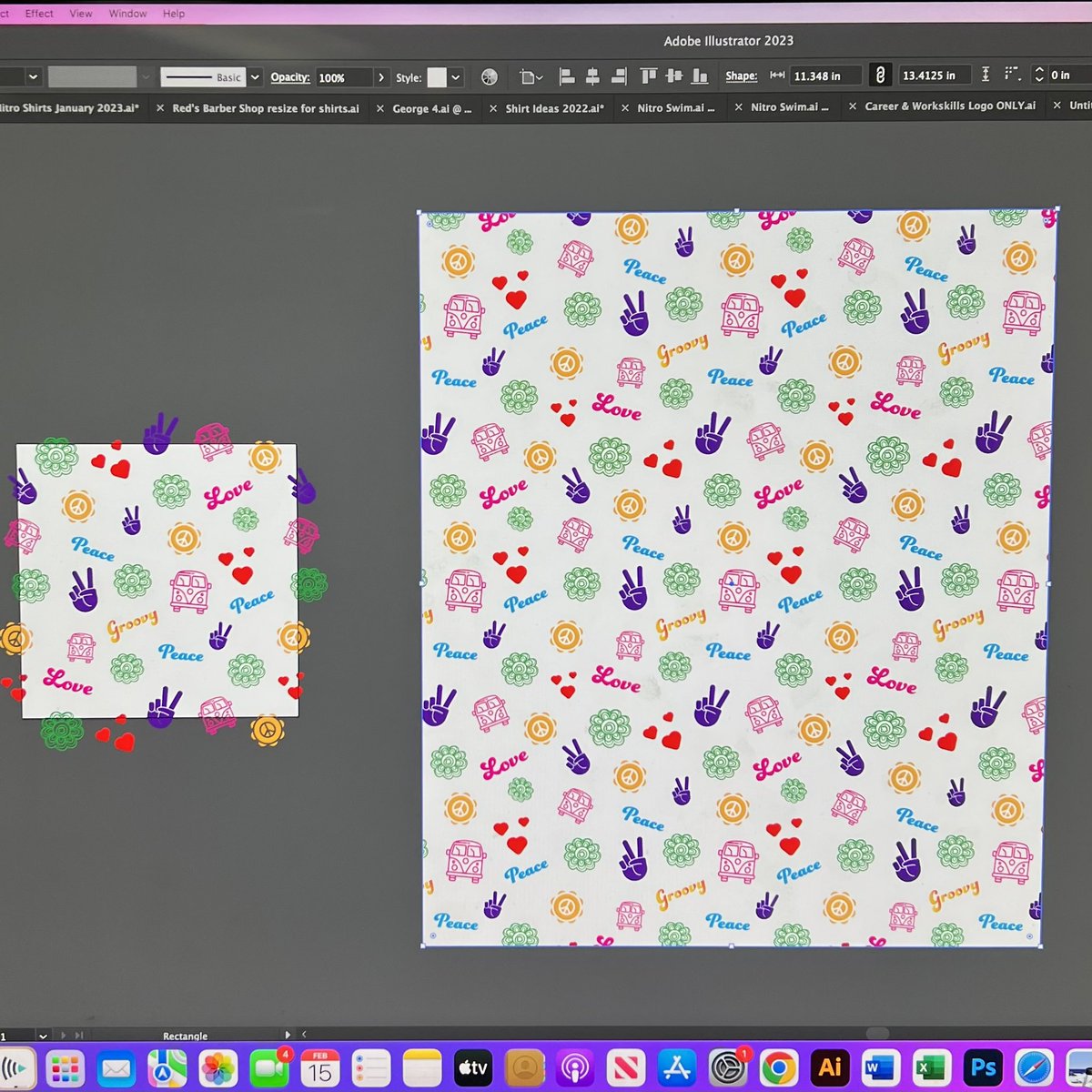Open Safari from the Dock
The image size is (1092, 1092).
(1035, 1067)
